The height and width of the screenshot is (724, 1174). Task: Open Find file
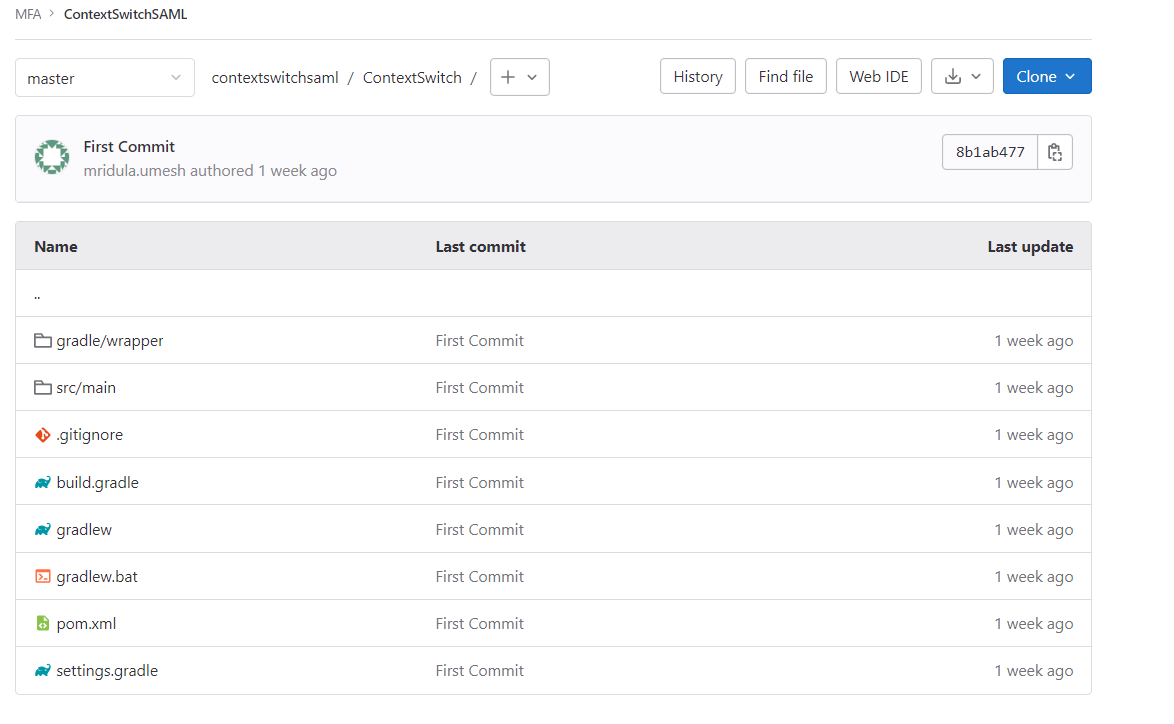[x=785, y=76]
